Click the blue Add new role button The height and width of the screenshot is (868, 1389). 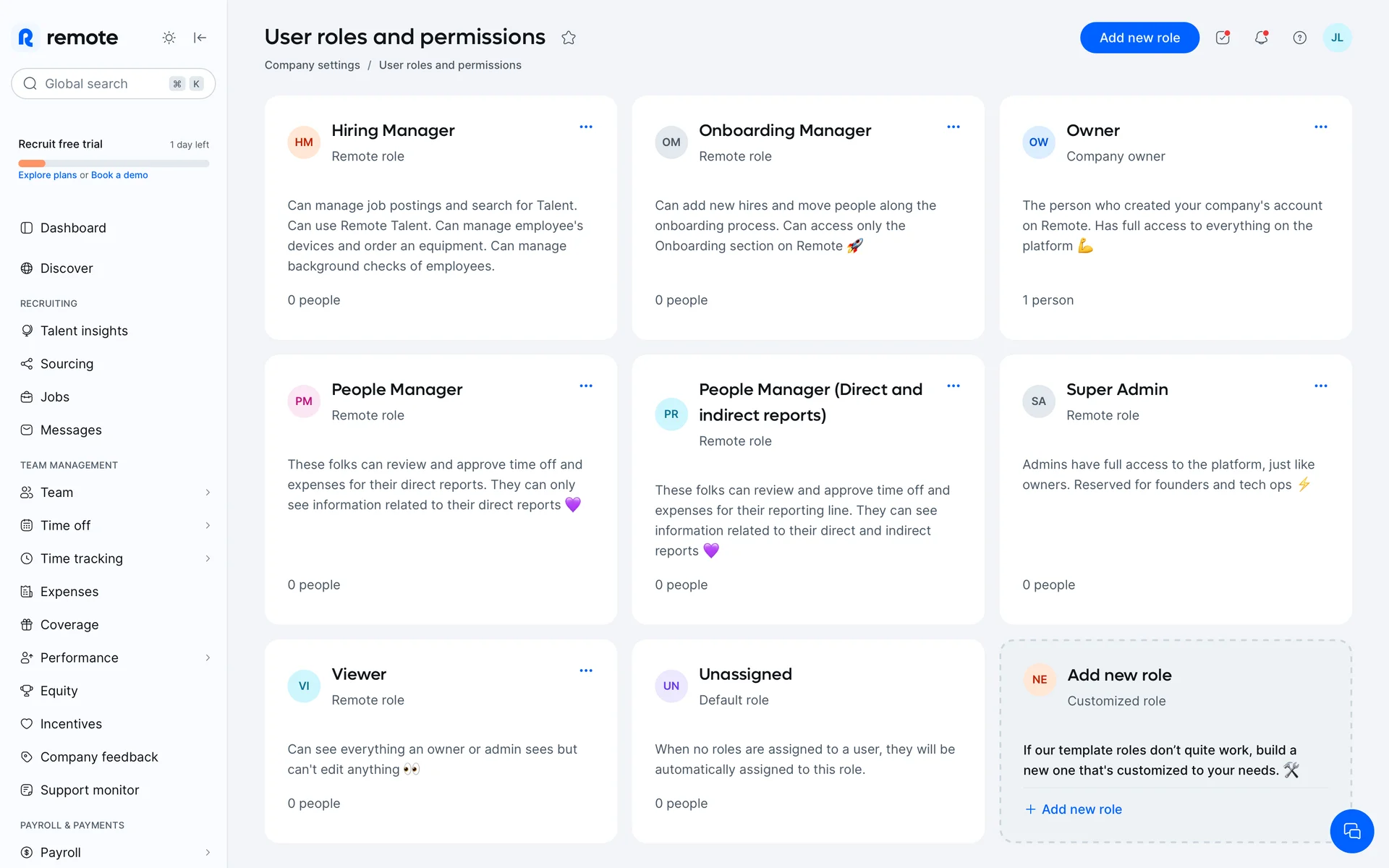(x=1139, y=38)
